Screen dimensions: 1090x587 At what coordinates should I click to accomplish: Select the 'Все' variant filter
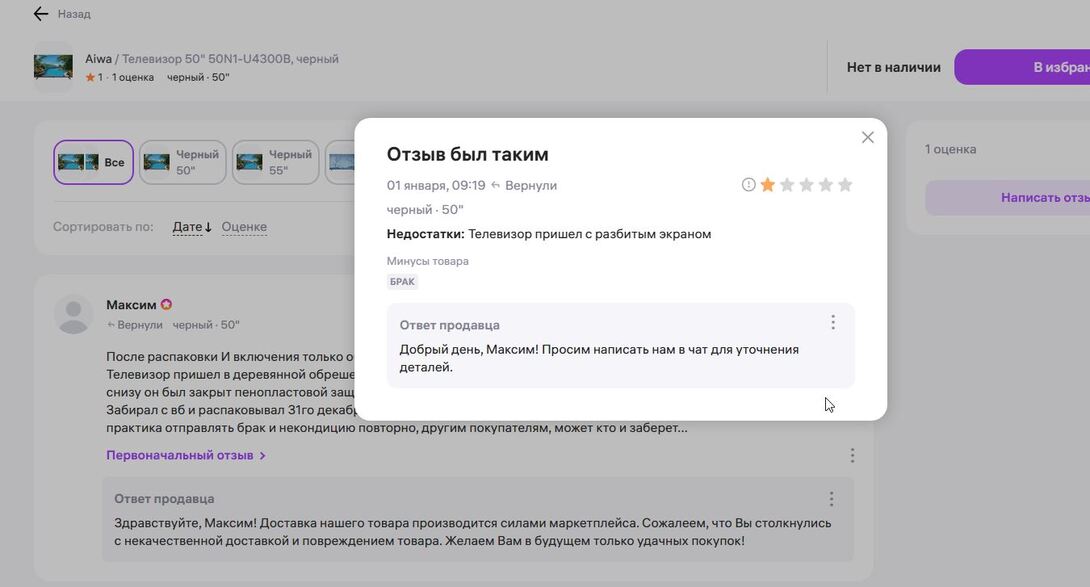93,162
